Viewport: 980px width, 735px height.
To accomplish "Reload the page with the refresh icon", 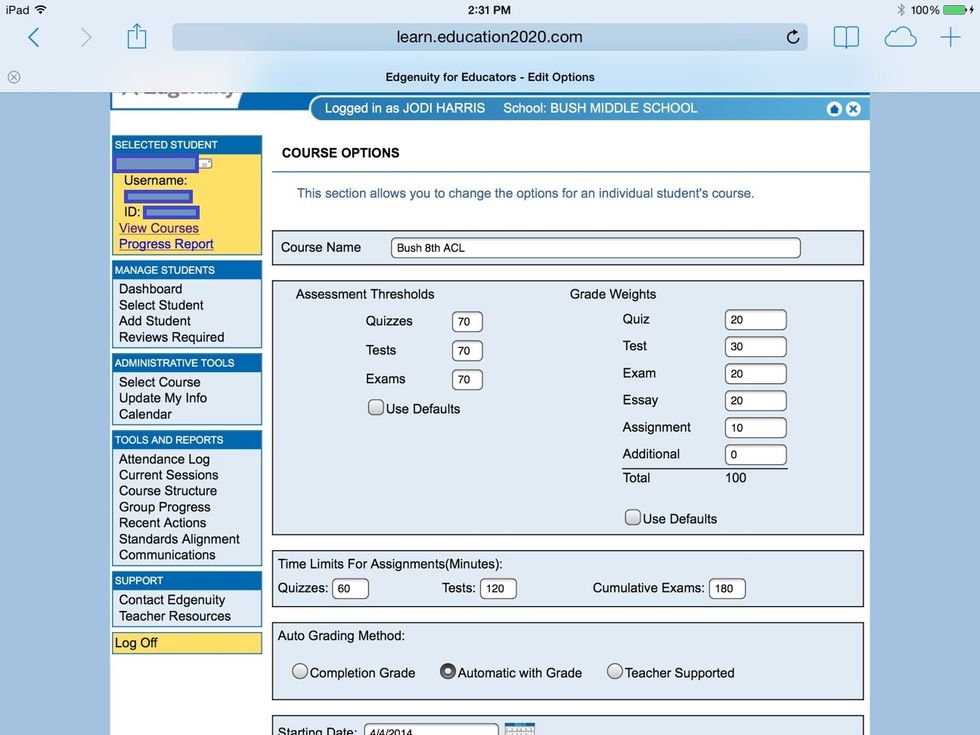I will (x=793, y=37).
